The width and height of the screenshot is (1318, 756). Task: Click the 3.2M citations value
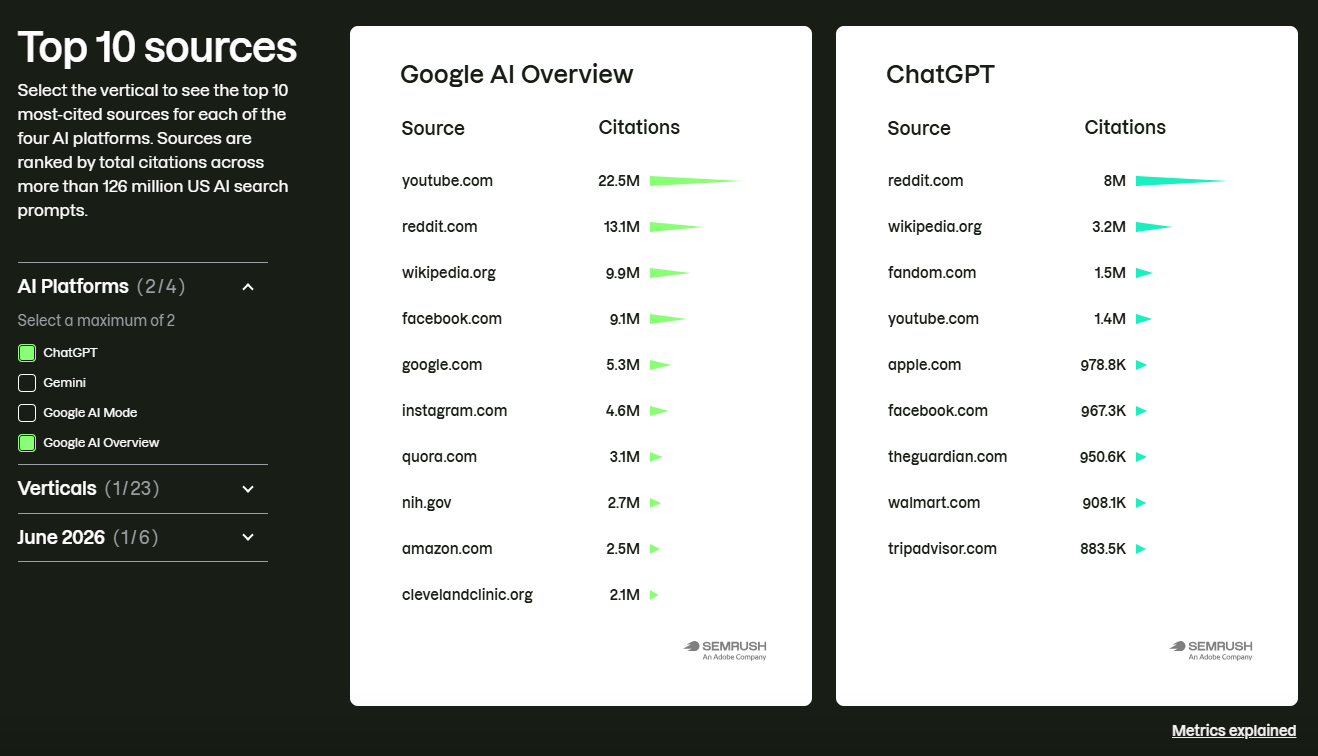(x=1108, y=227)
